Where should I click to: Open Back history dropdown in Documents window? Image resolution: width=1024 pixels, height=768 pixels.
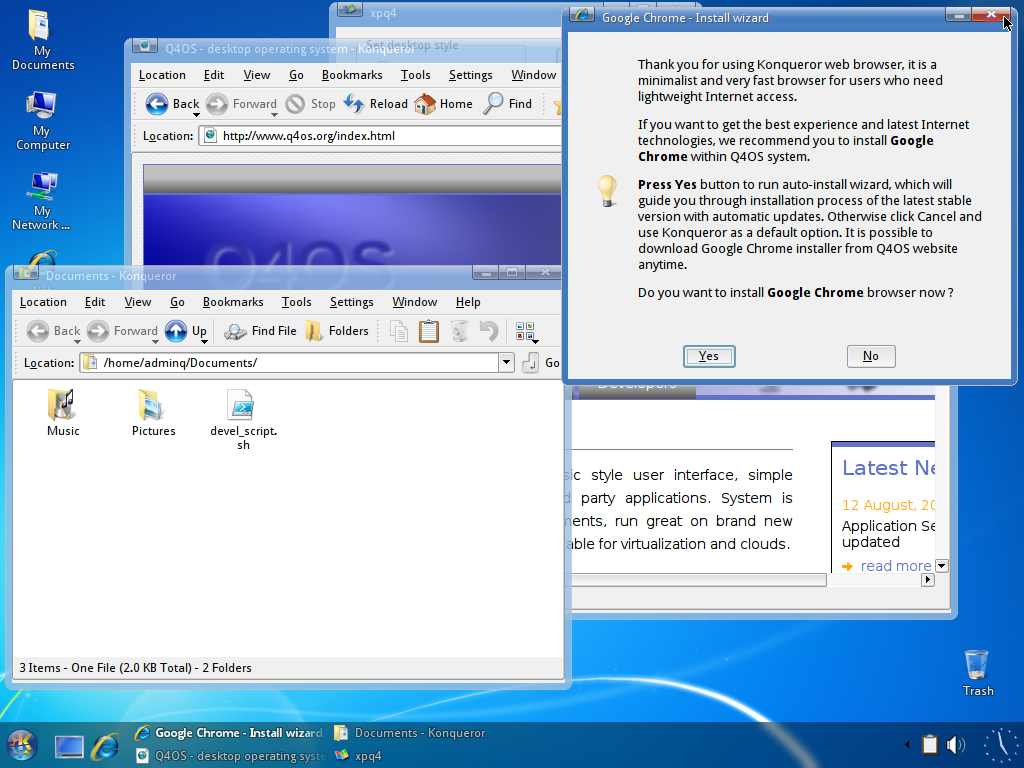pyautogui.click(x=77, y=342)
